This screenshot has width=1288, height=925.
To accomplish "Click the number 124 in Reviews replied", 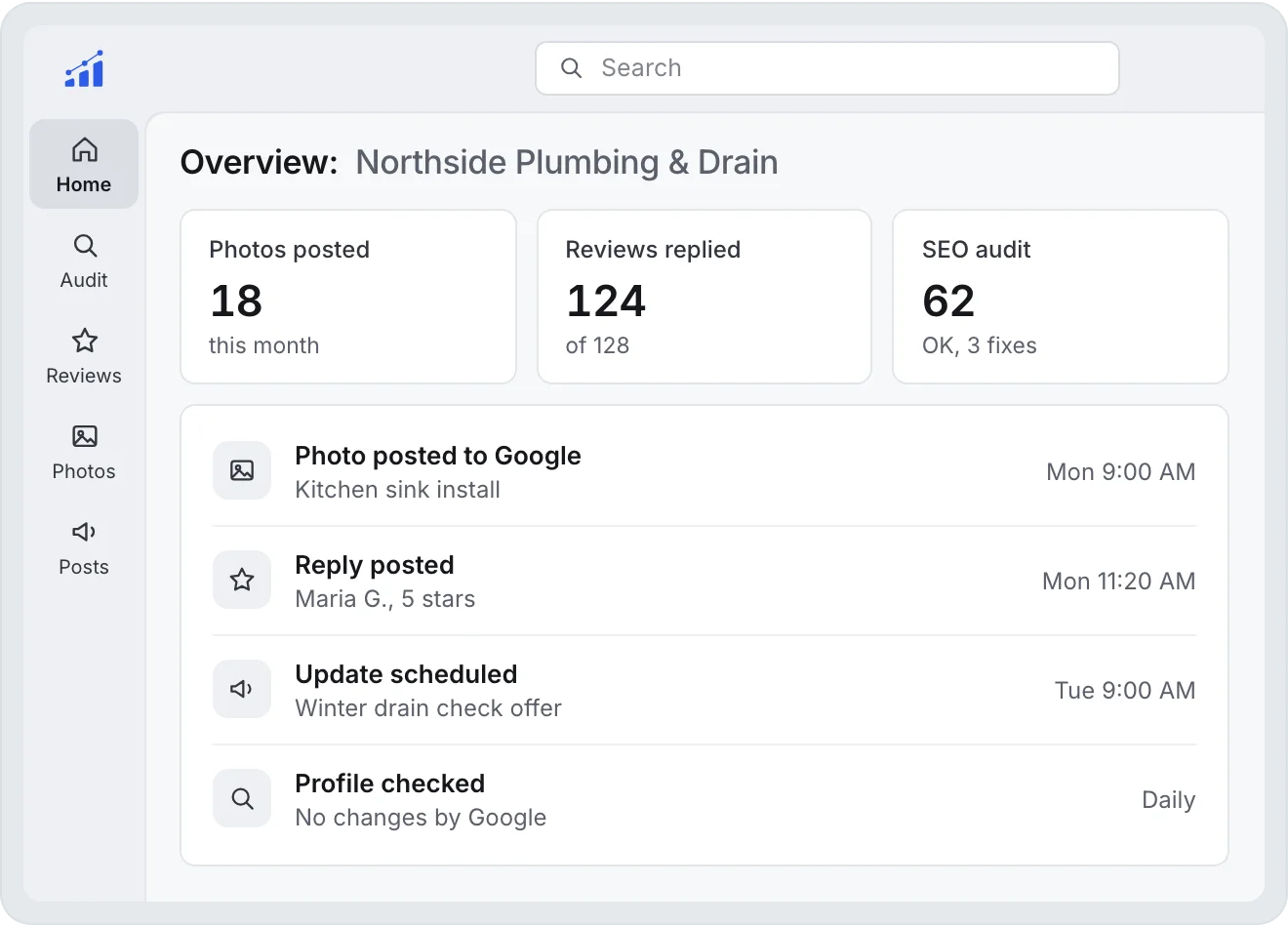I will pyautogui.click(x=606, y=301).
